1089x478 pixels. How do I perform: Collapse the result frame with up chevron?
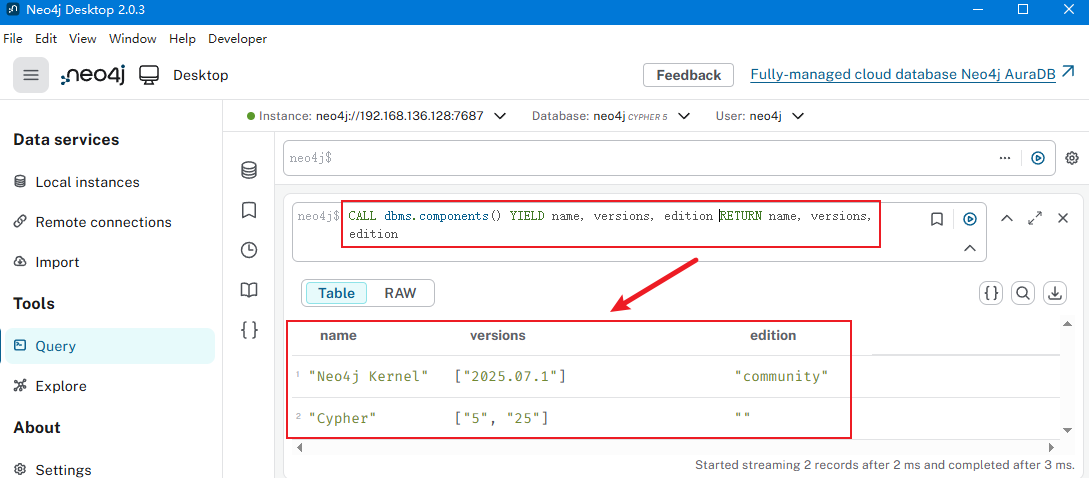click(x=1006, y=218)
